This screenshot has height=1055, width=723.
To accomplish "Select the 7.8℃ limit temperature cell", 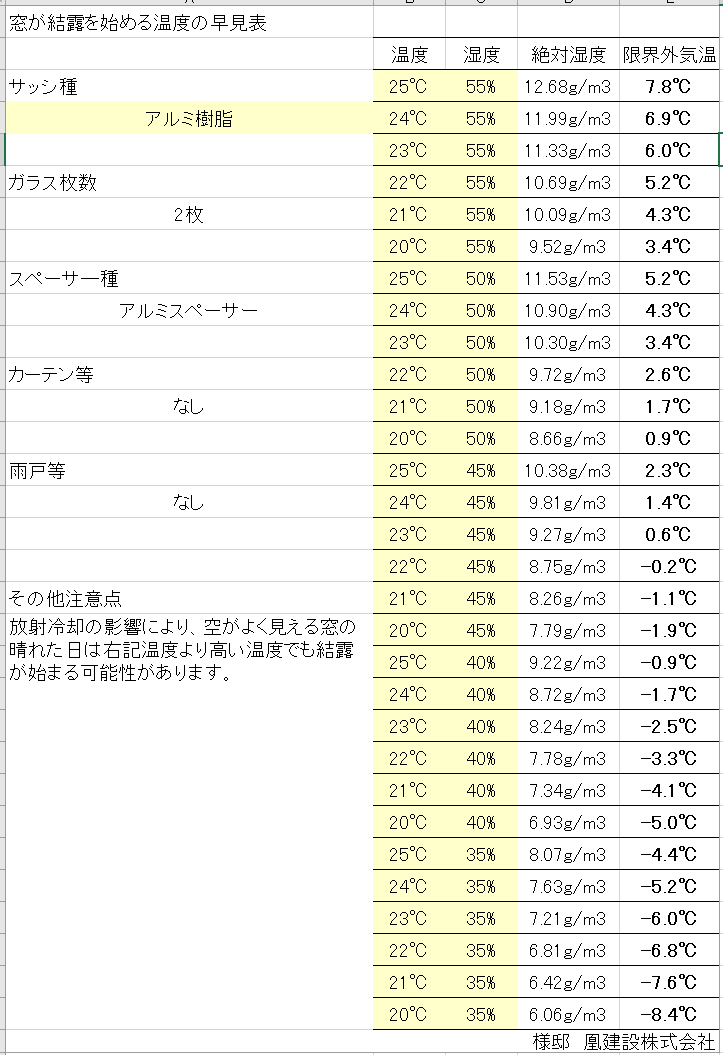I will [669, 86].
